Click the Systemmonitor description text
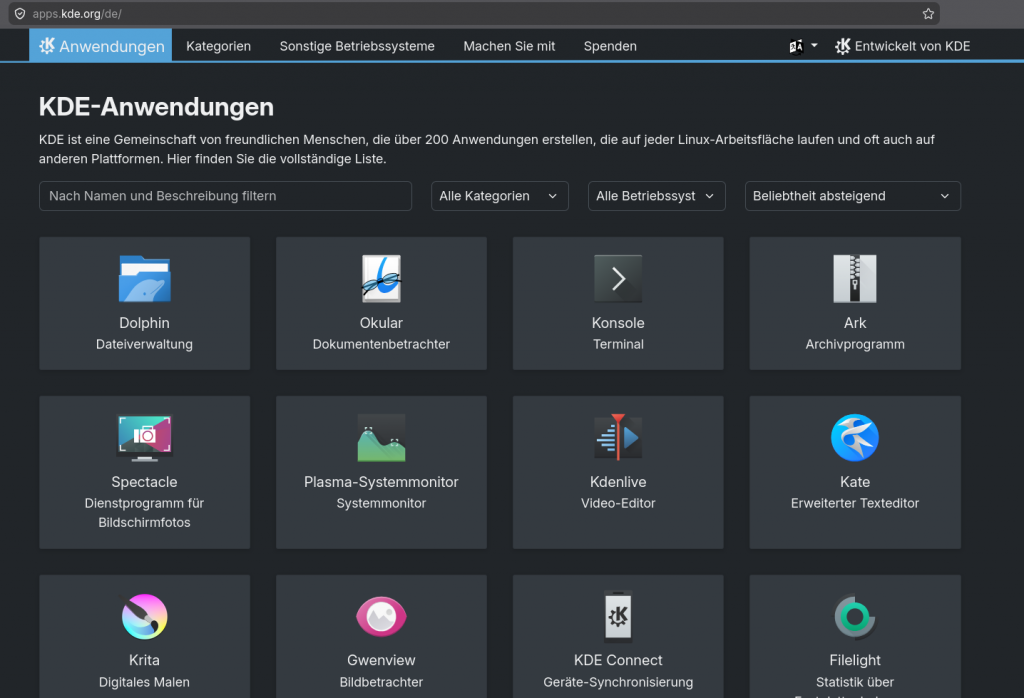The width and height of the screenshot is (1024, 698). pos(381,503)
